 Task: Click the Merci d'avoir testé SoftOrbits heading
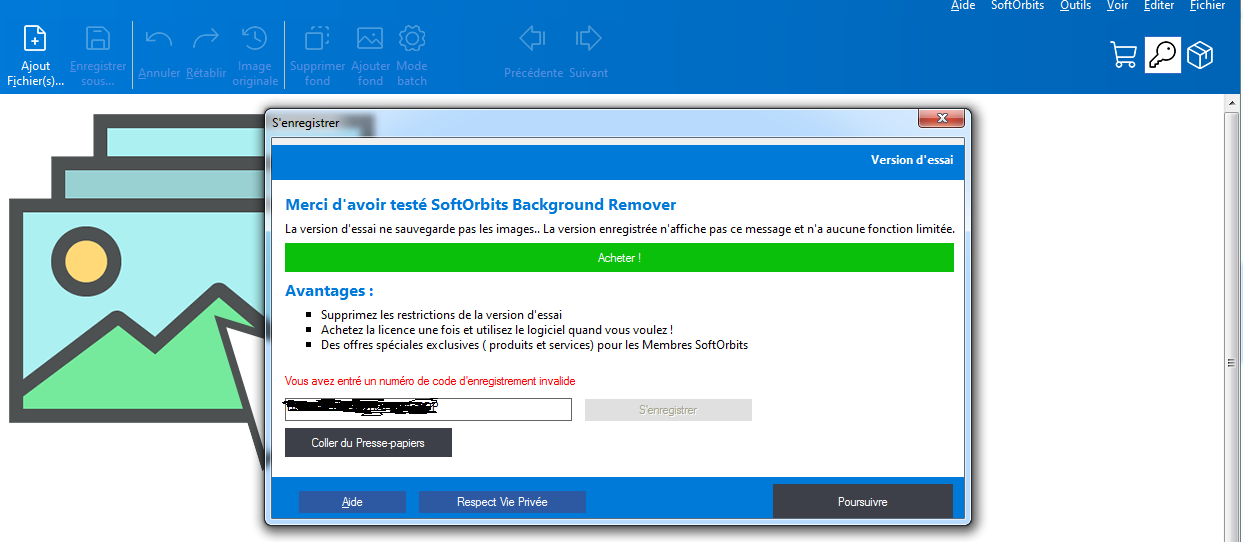[481, 205]
